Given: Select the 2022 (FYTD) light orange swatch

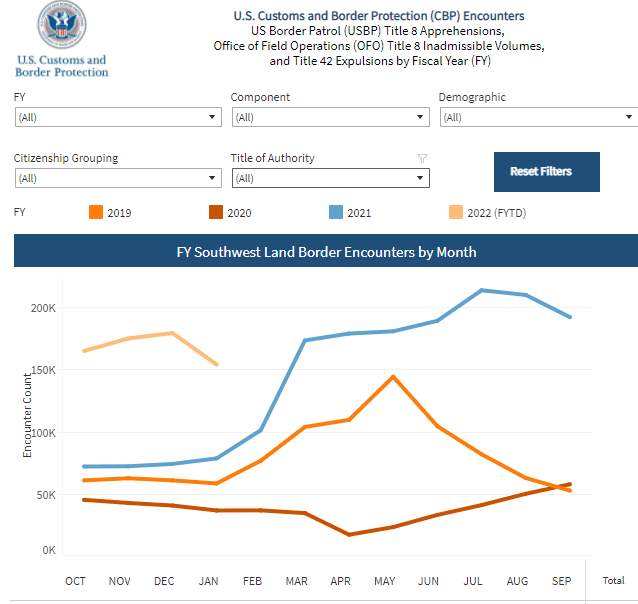Looking at the screenshot, I should [x=456, y=212].
